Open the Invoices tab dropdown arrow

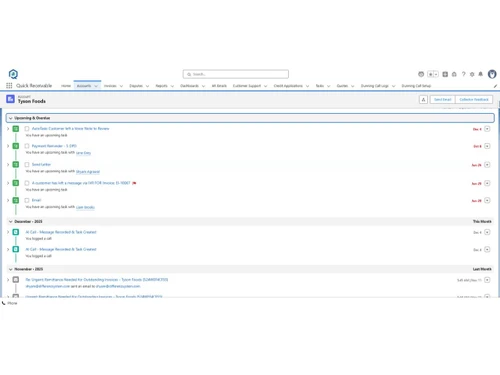(x=121, y=86)
